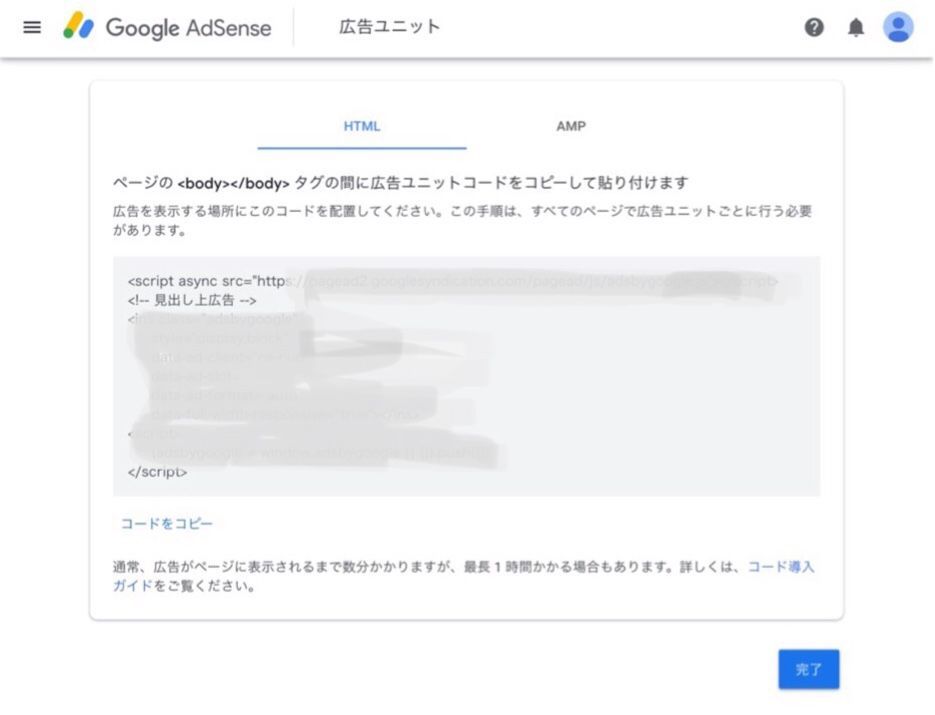The image size is (935, 715).
Task: Click the Google AdSense logo
Action: [168, 27]
